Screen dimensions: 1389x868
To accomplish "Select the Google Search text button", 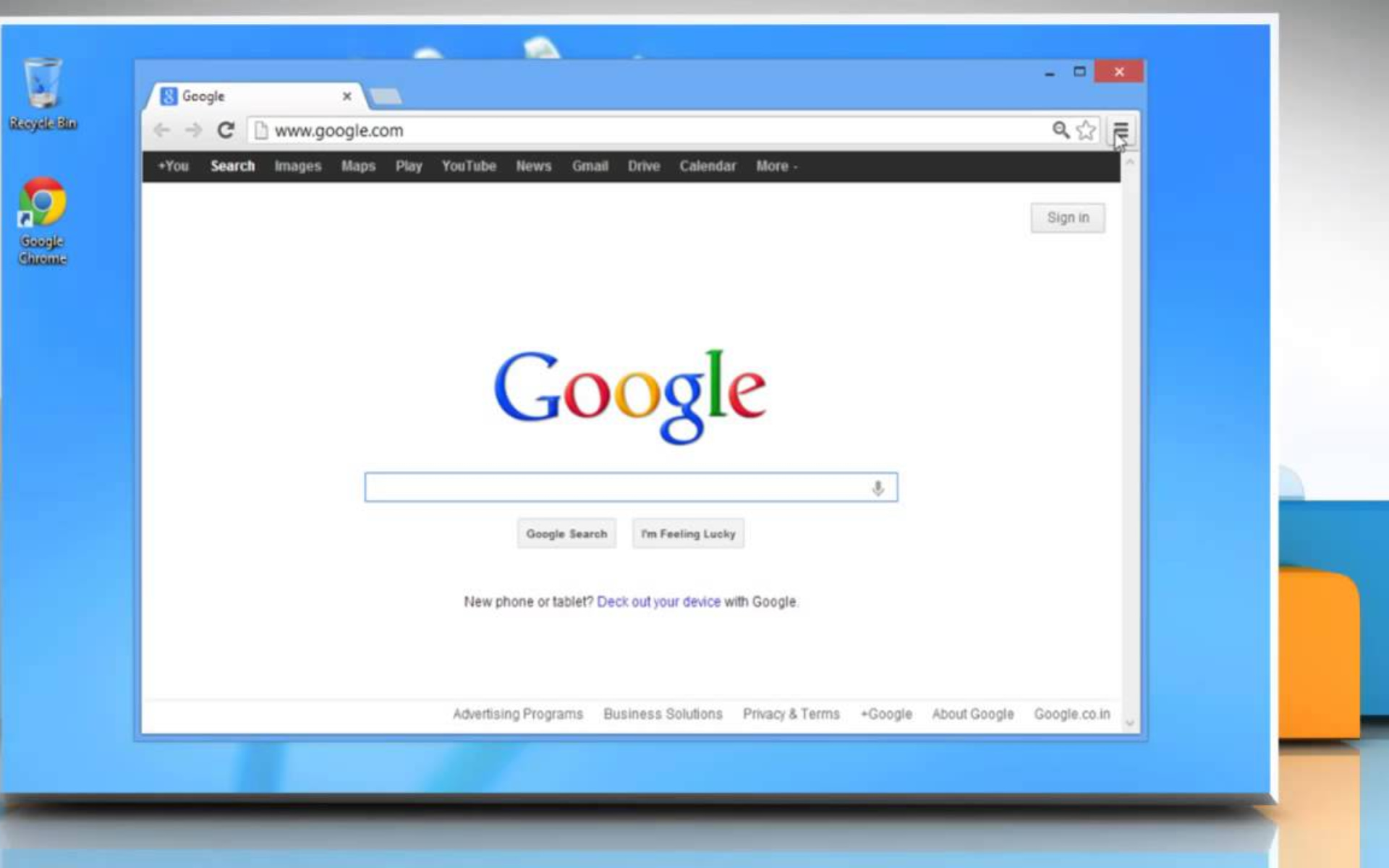I will (x=567, y=533).
